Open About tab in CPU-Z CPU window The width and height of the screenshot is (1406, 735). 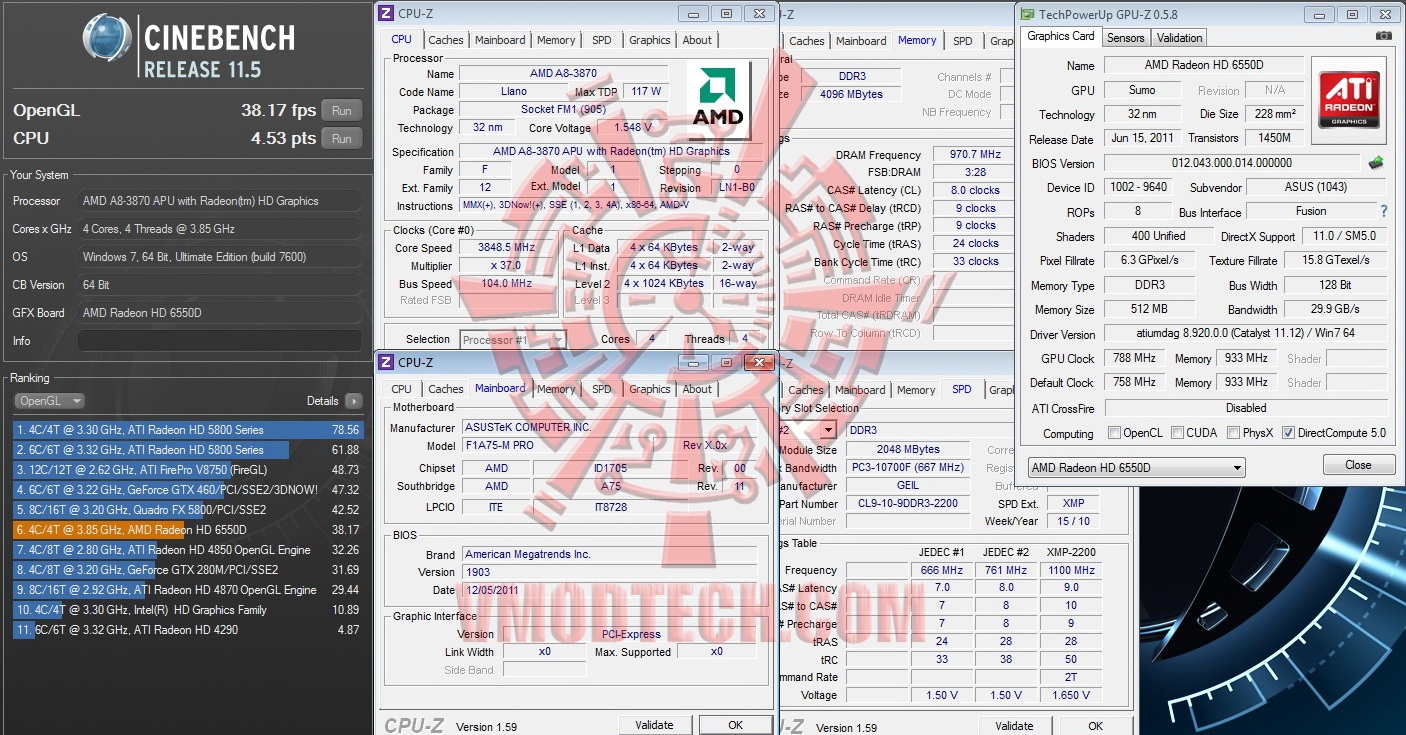(x=697, y=40)
